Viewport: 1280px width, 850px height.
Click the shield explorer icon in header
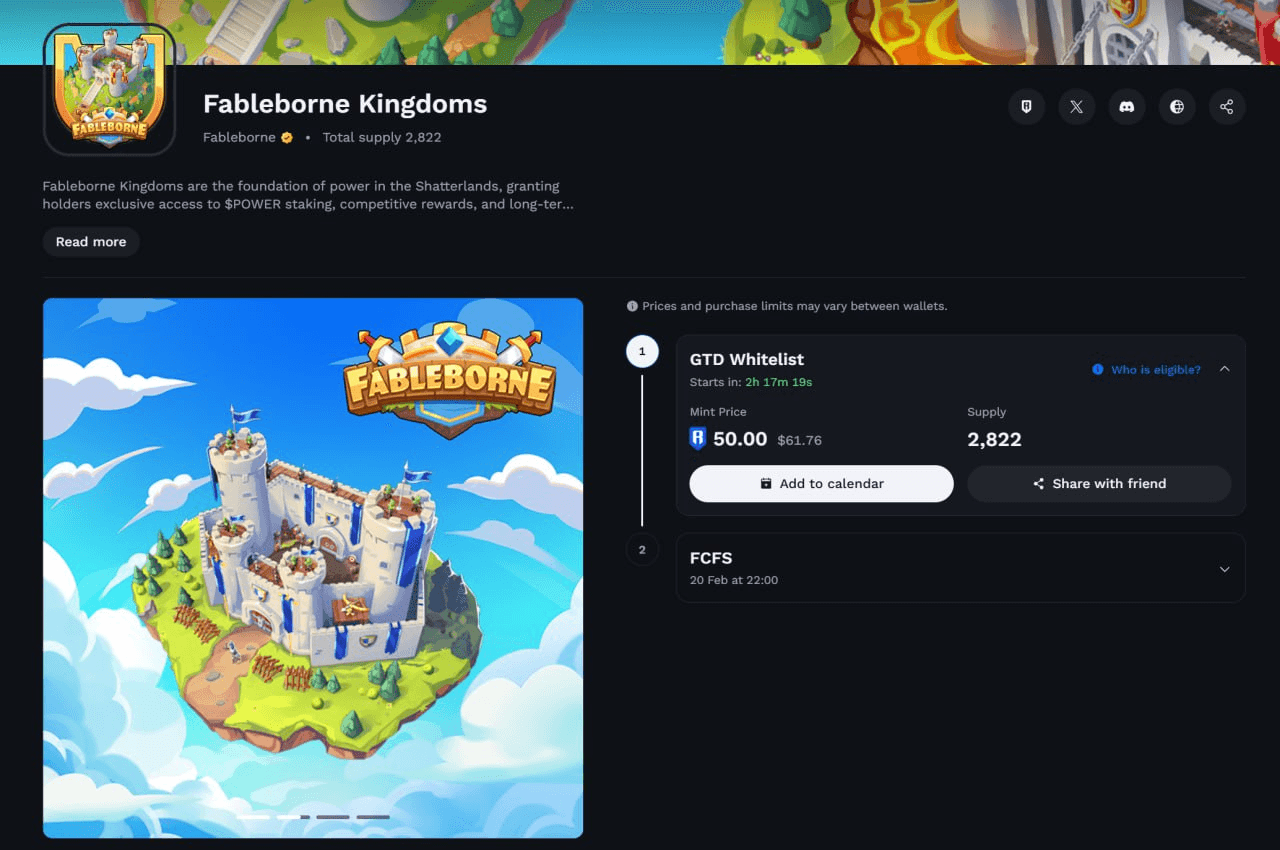pos(1026,106)
